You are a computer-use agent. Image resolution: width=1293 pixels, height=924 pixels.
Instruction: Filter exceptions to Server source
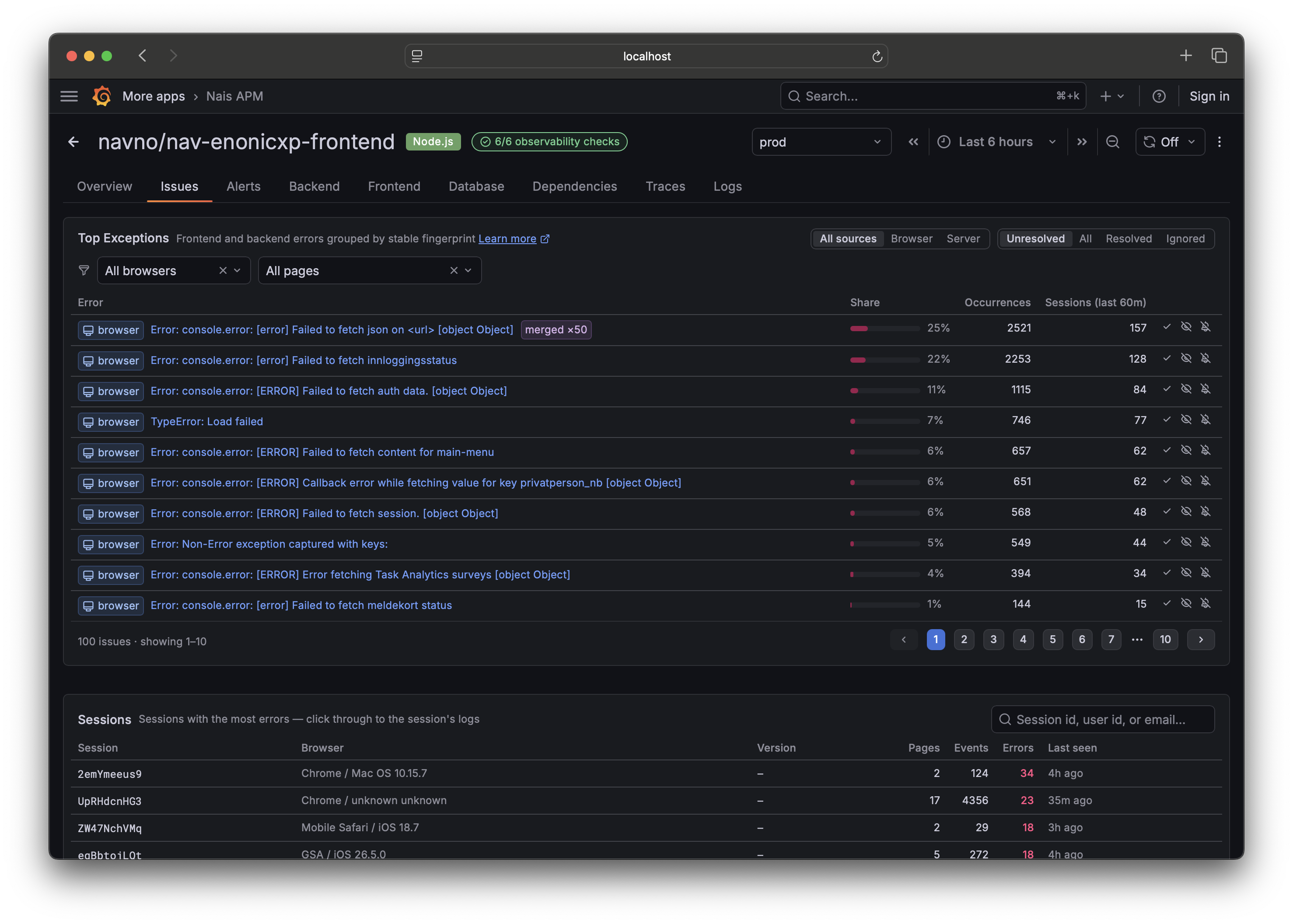[x=962, y=239]
